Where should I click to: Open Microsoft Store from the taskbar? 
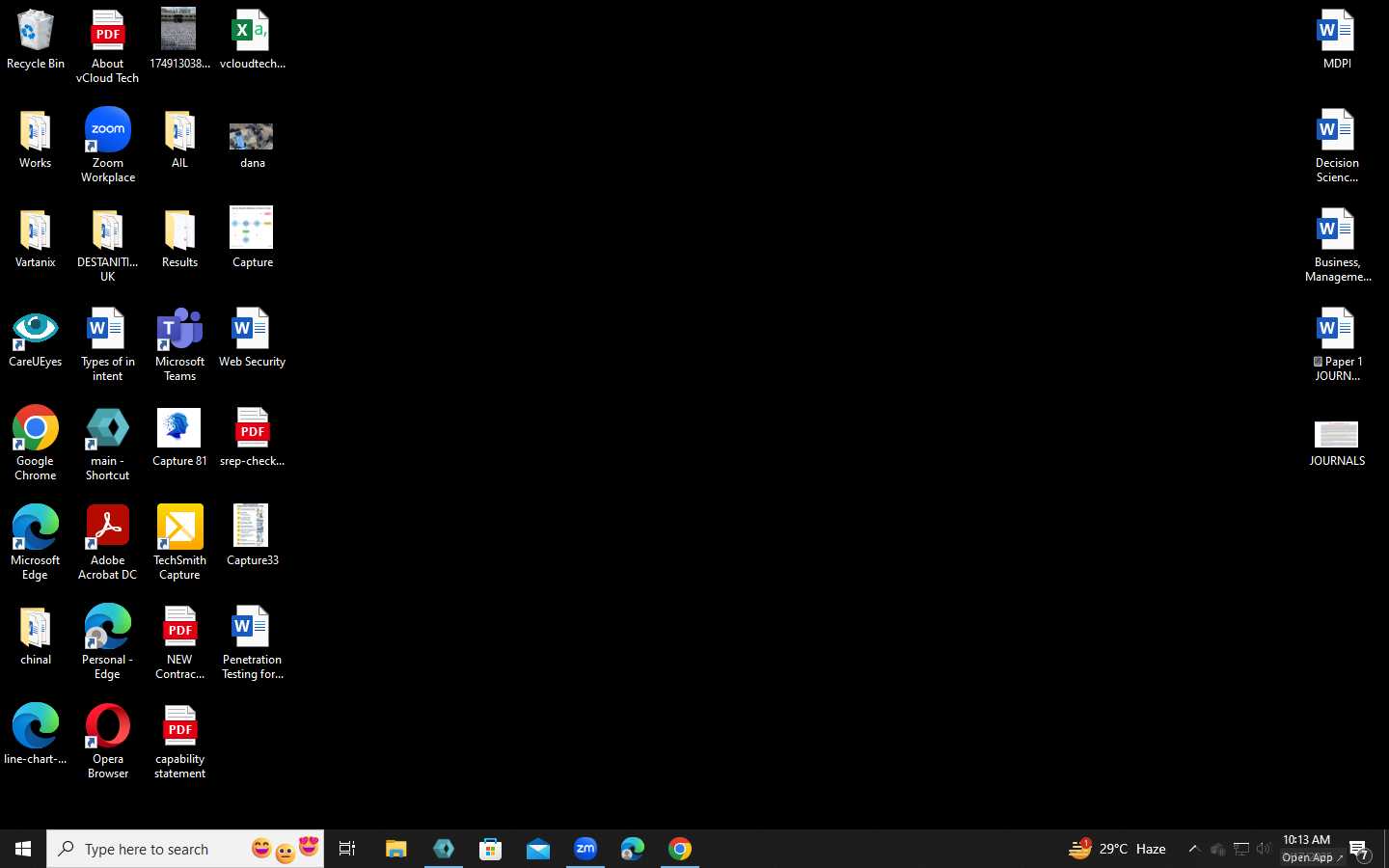(491, 849)
